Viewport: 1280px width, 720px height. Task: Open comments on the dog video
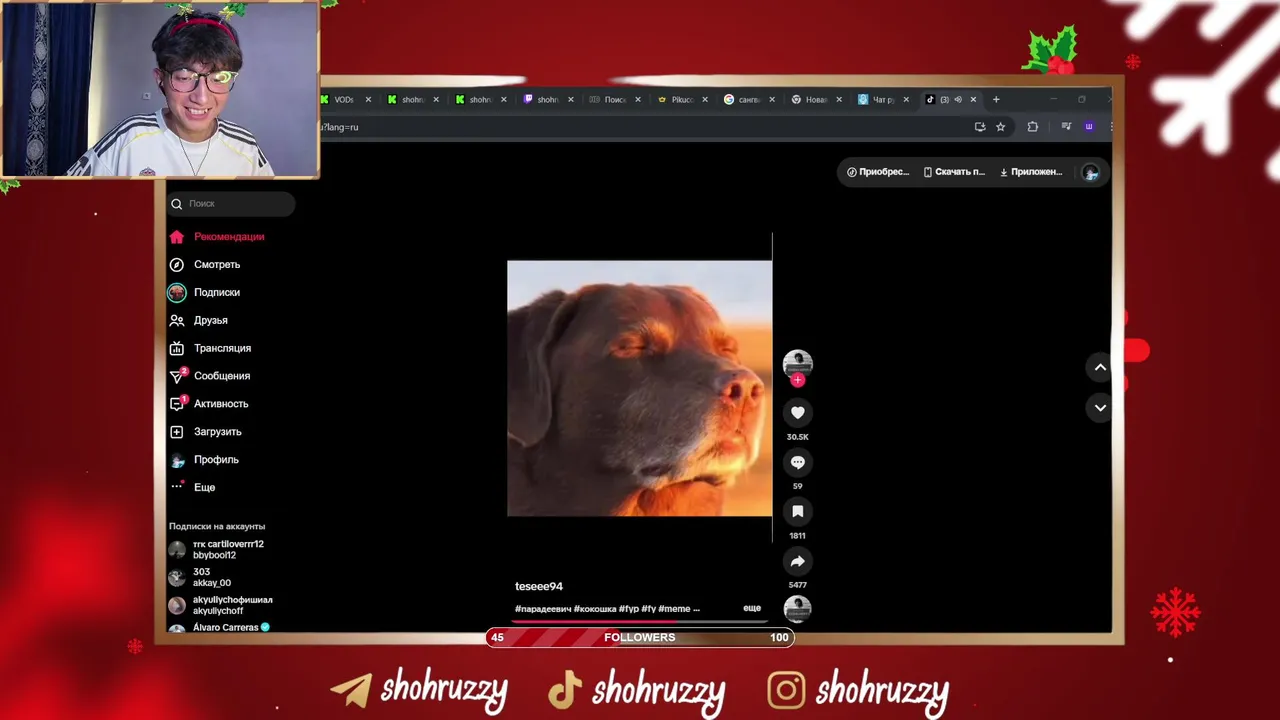tap(797, 462)
